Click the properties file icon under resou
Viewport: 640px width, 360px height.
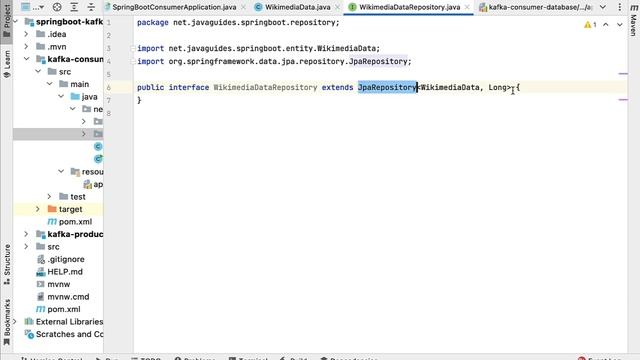(88, 184)
